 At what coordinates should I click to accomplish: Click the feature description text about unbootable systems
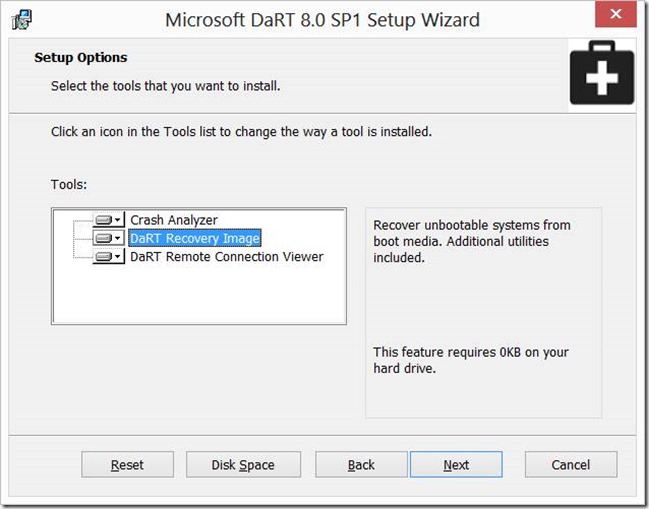tap(472, 241)
